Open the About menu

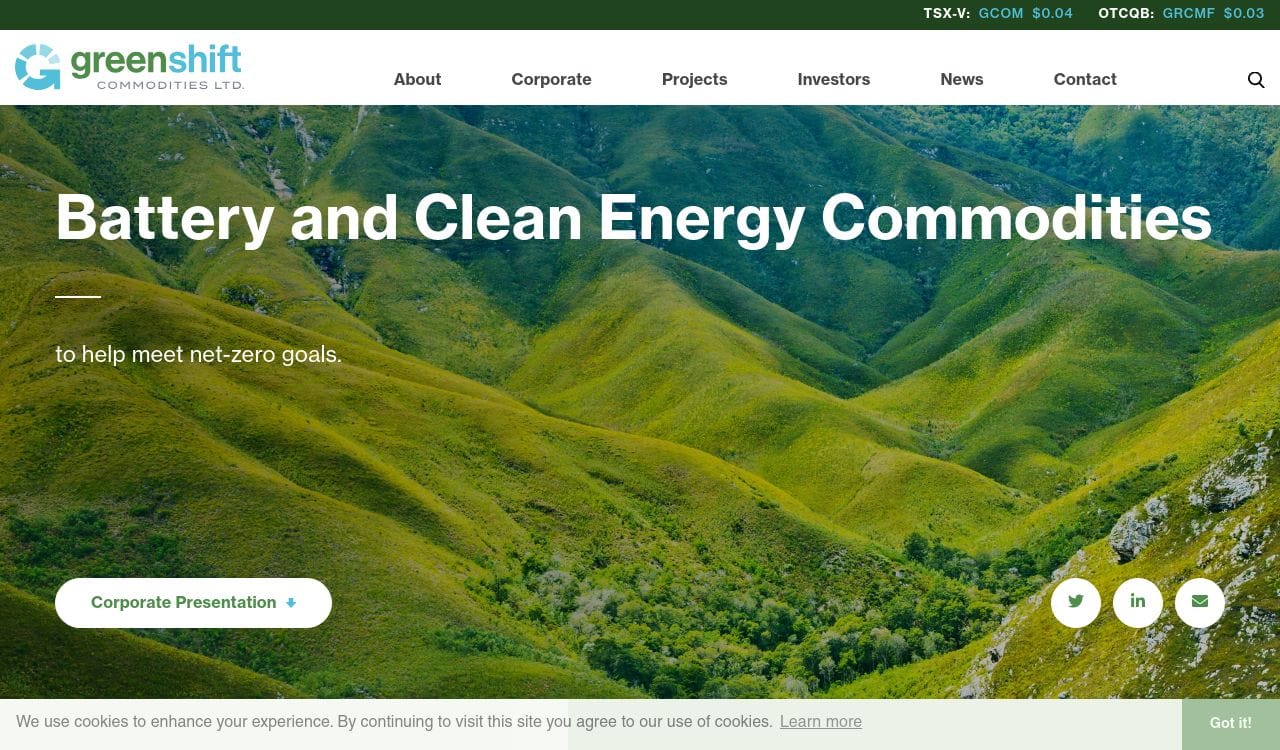417,79
